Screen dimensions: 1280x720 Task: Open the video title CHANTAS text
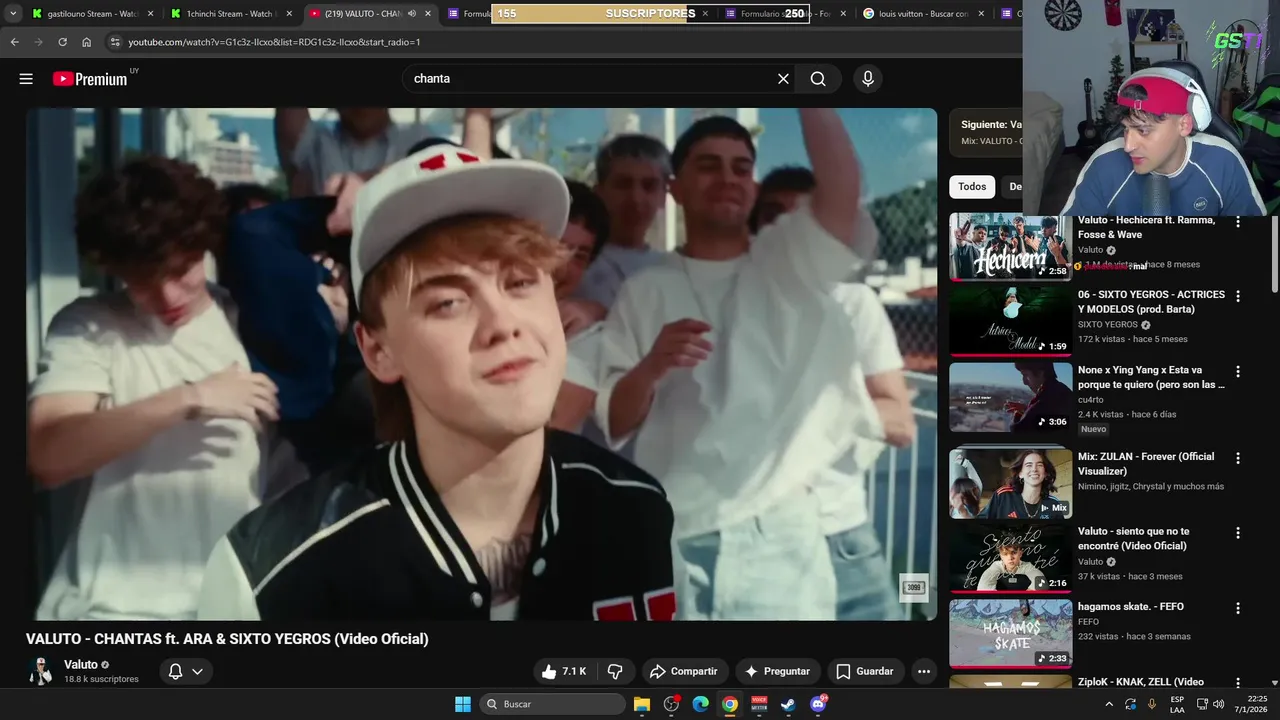pyautogui.click(x=227, y=639)
